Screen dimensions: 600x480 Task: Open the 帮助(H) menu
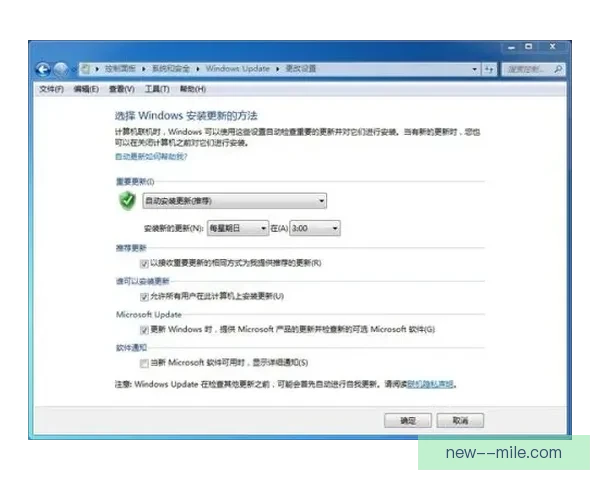tap(193, 89)
